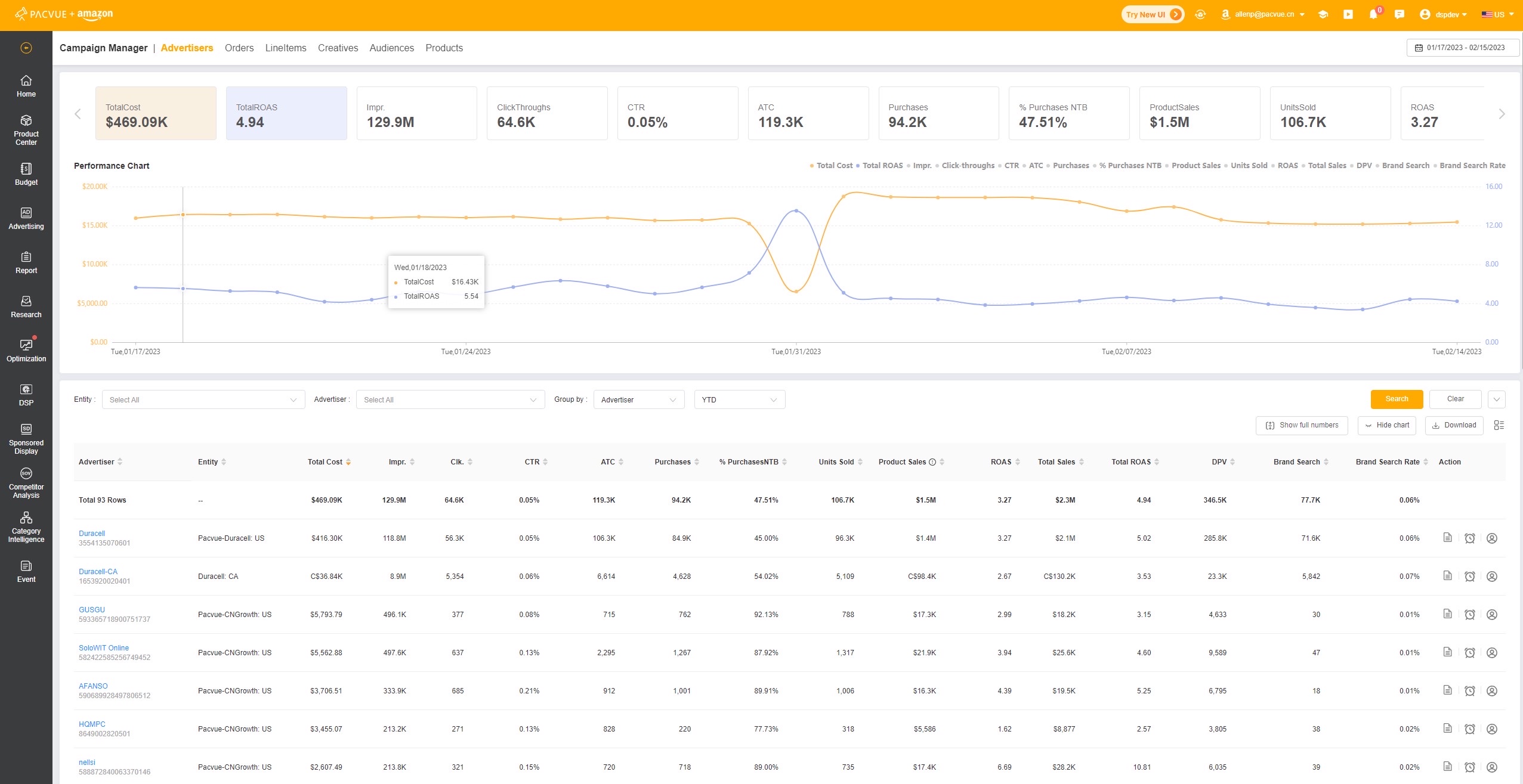Toggle Brand Search Rate series in legend
The height and width of the screenshot is (784, 1523).
1469,166
